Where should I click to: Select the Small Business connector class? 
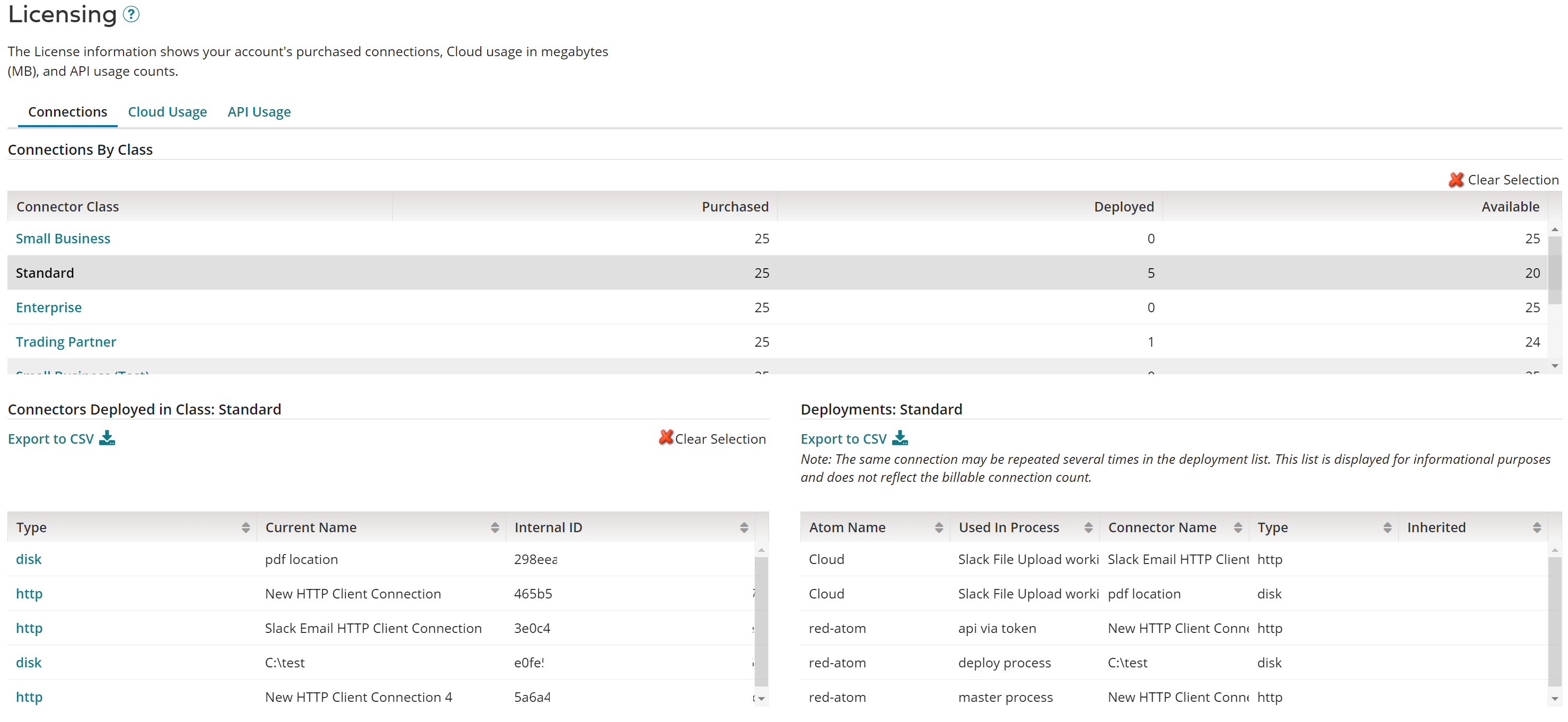click(63, 239)
